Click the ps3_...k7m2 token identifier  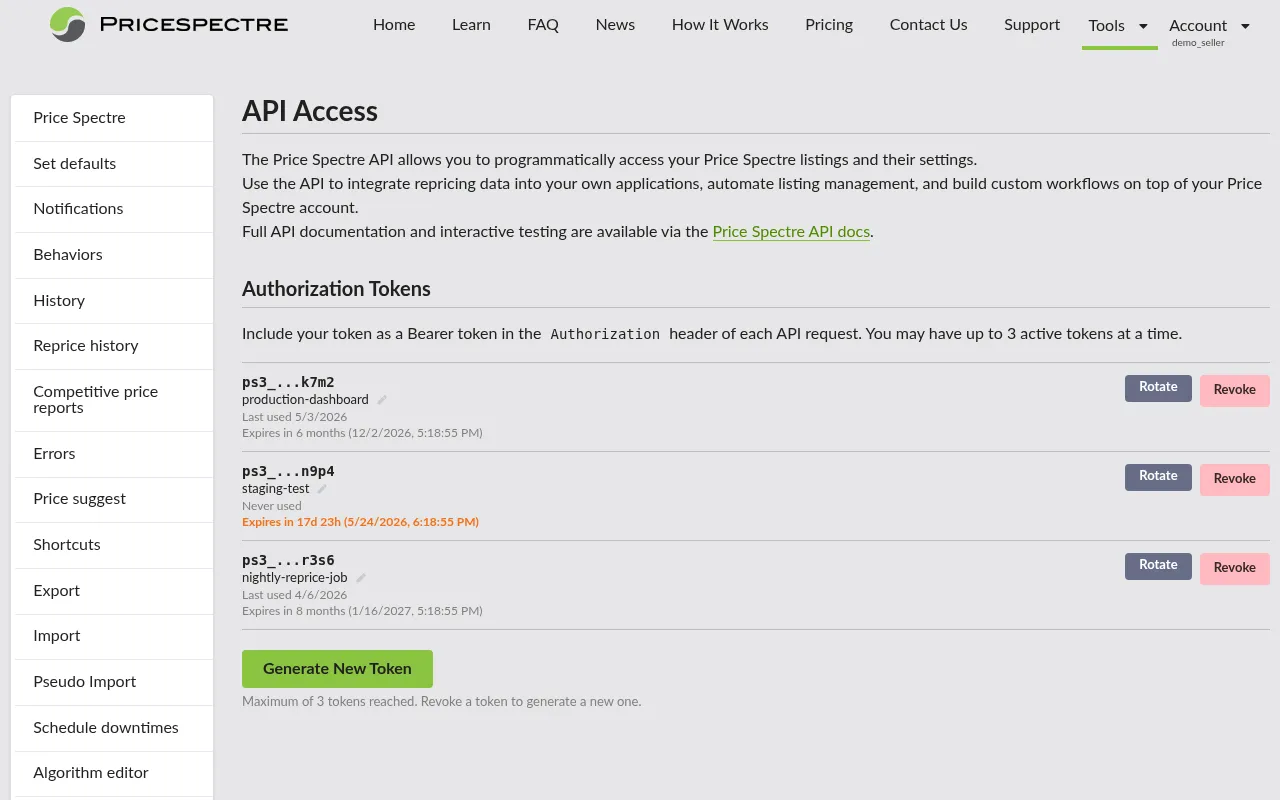(x=288, y=382)
